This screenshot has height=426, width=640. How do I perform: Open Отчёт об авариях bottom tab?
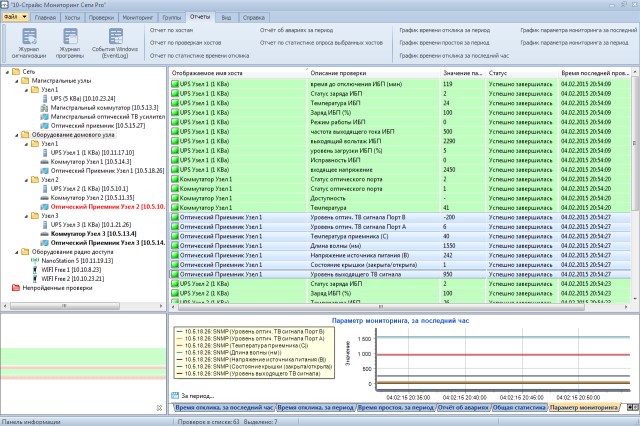(463, 407)
